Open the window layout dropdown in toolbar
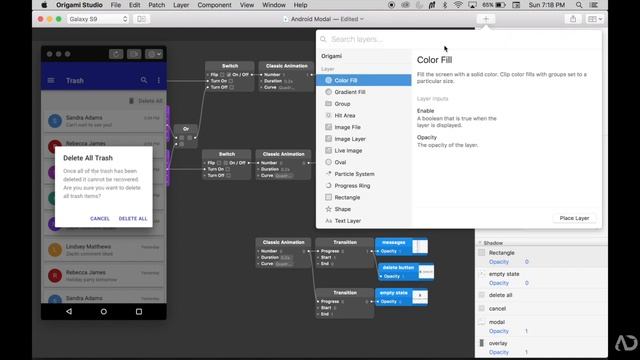The width and height of the screenshot is (640, 360). (595, 19)
